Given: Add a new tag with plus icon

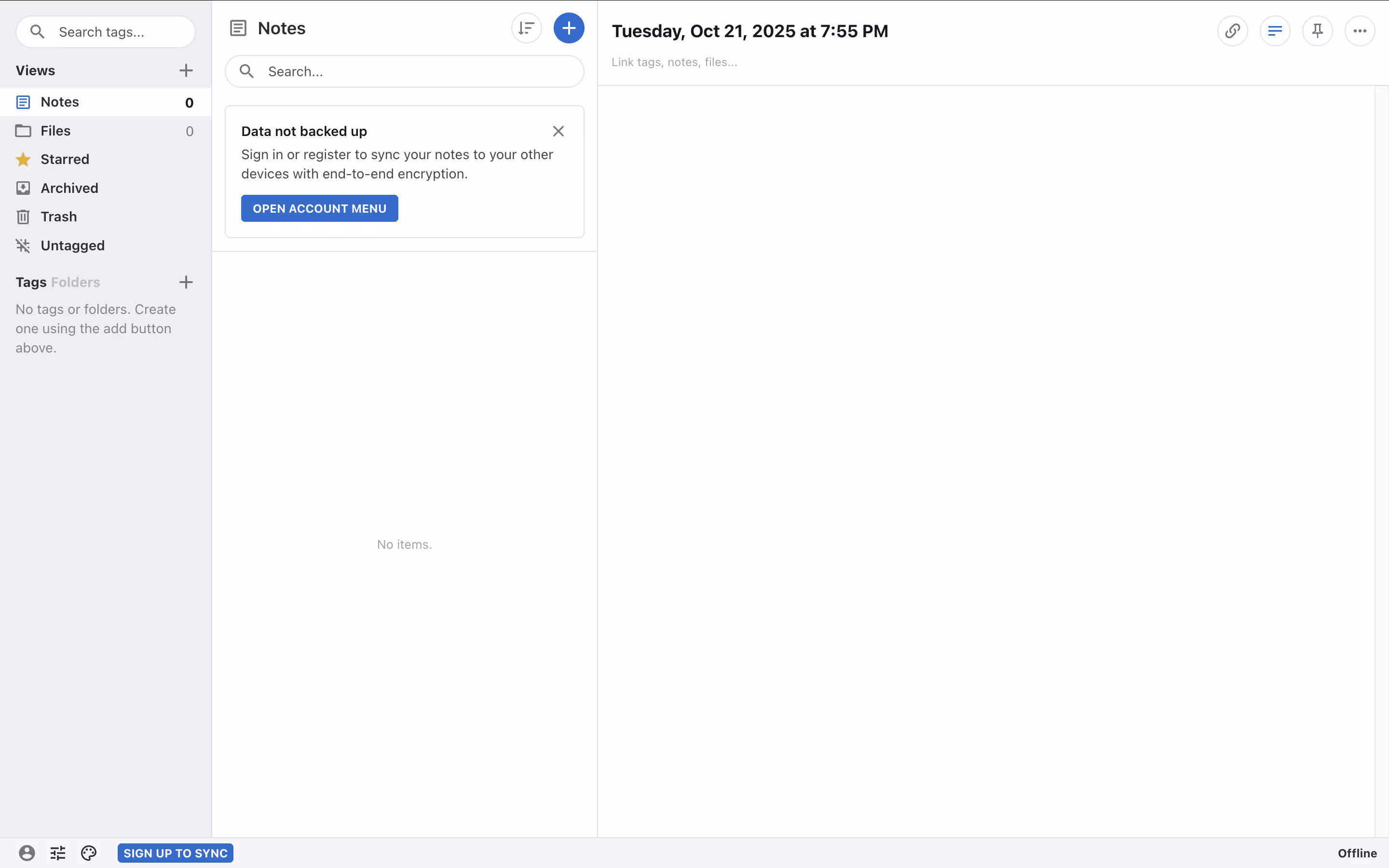Looking at the screenshot, I should click(x=185, y=282).
